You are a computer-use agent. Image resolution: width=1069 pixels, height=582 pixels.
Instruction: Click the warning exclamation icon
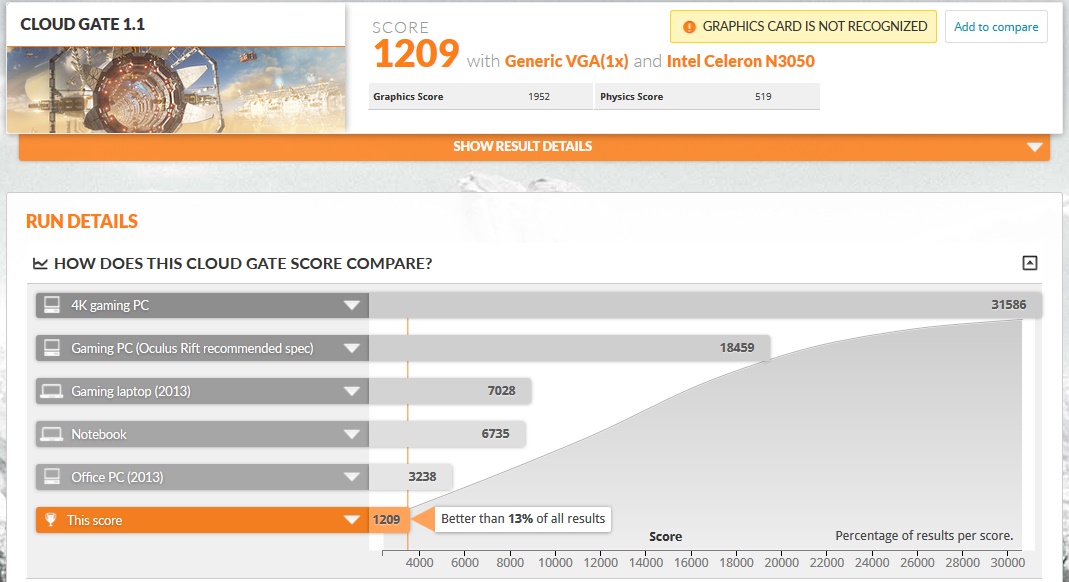(689, 27)
